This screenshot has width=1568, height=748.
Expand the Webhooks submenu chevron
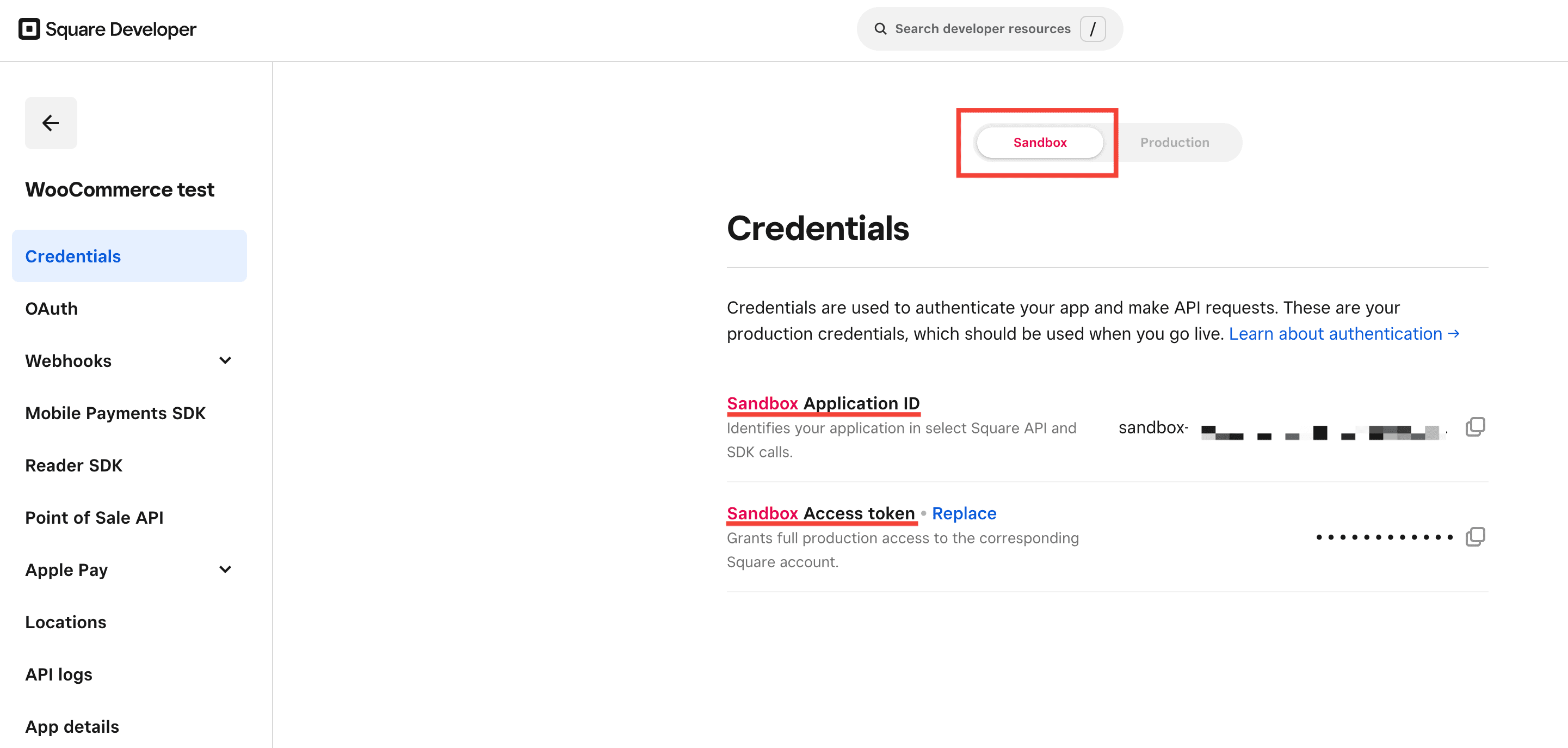(225, 360)
